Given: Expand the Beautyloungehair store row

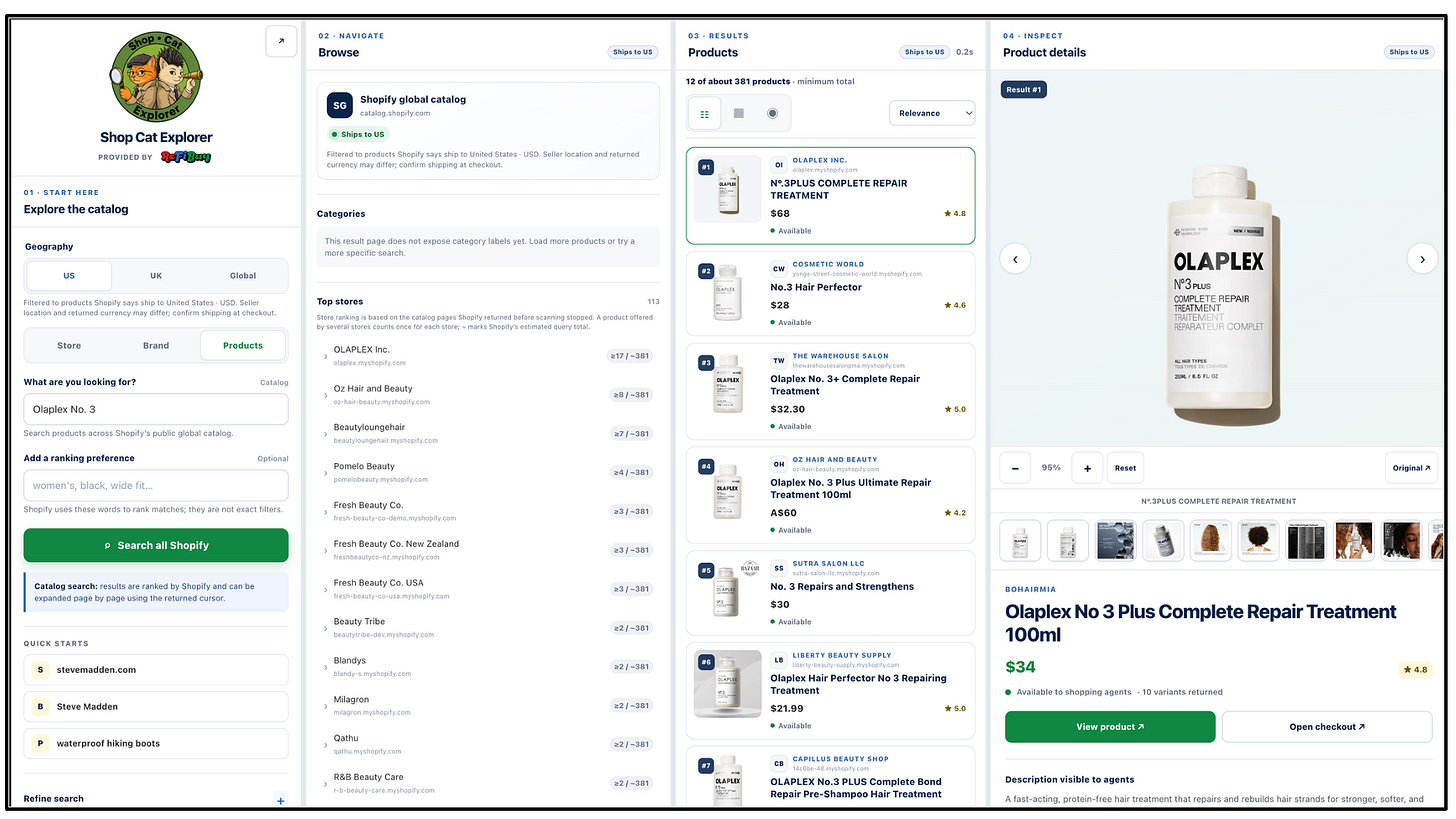Looking at the screenshot, I should point(326,435).
